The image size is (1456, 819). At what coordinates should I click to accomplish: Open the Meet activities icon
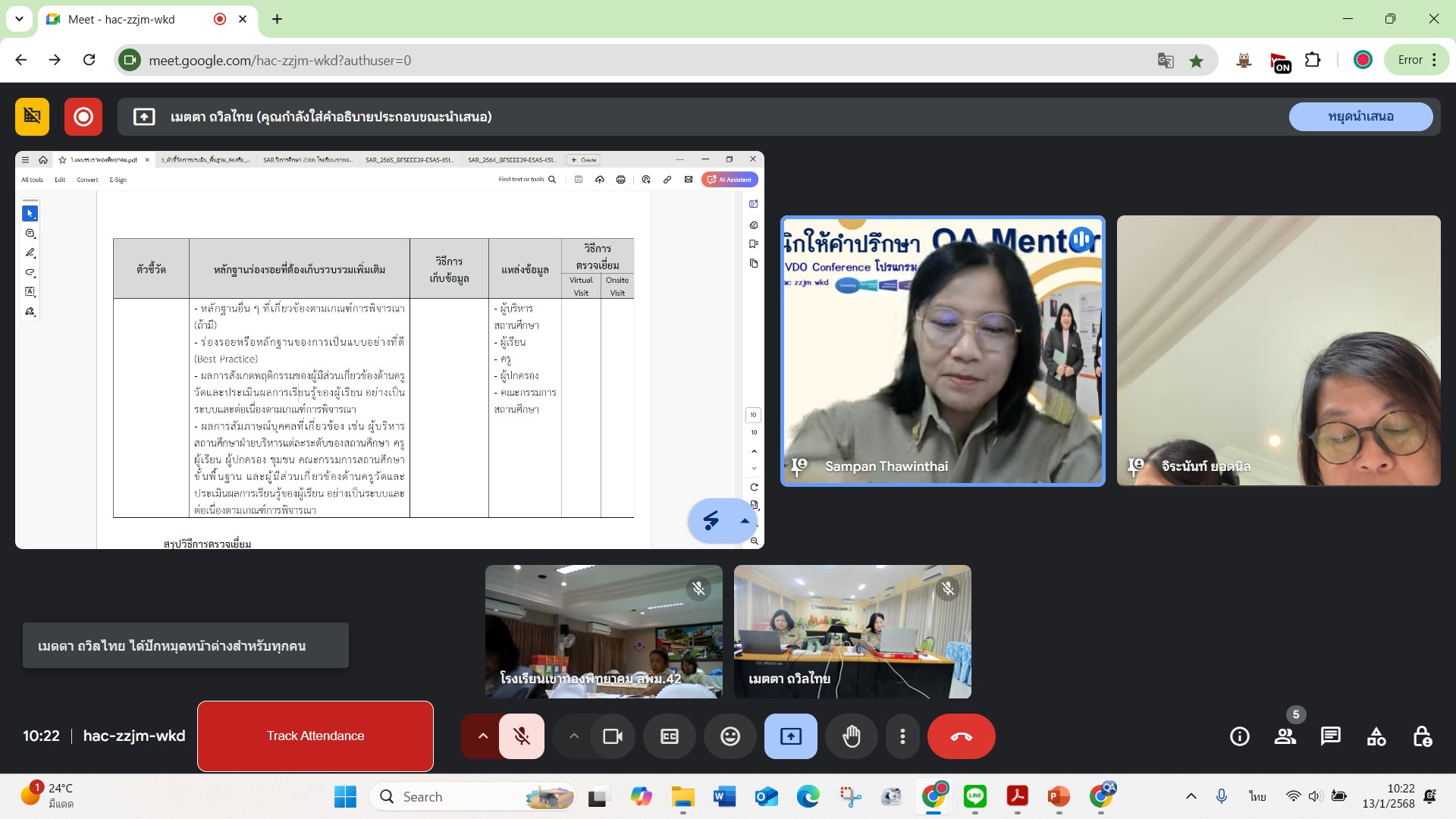tap(1376, 736)
